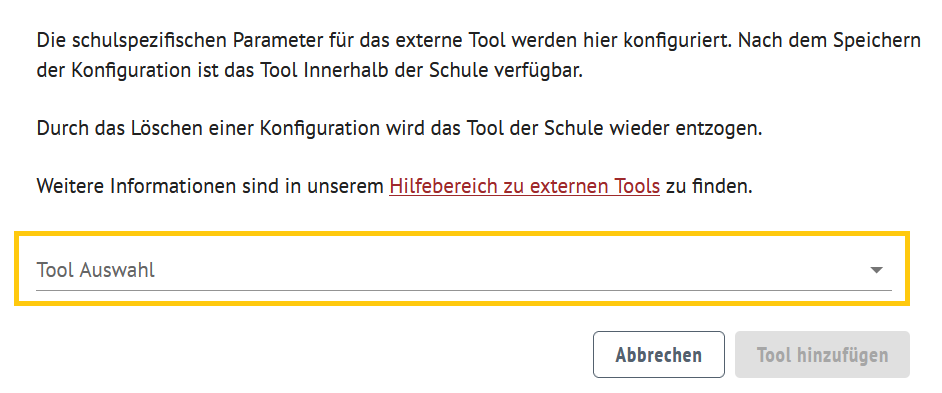Click the dropdown arrow beside Tool Auswahl
The height and width of the screenshot is (393, 942).
click(x=877, y=270)
